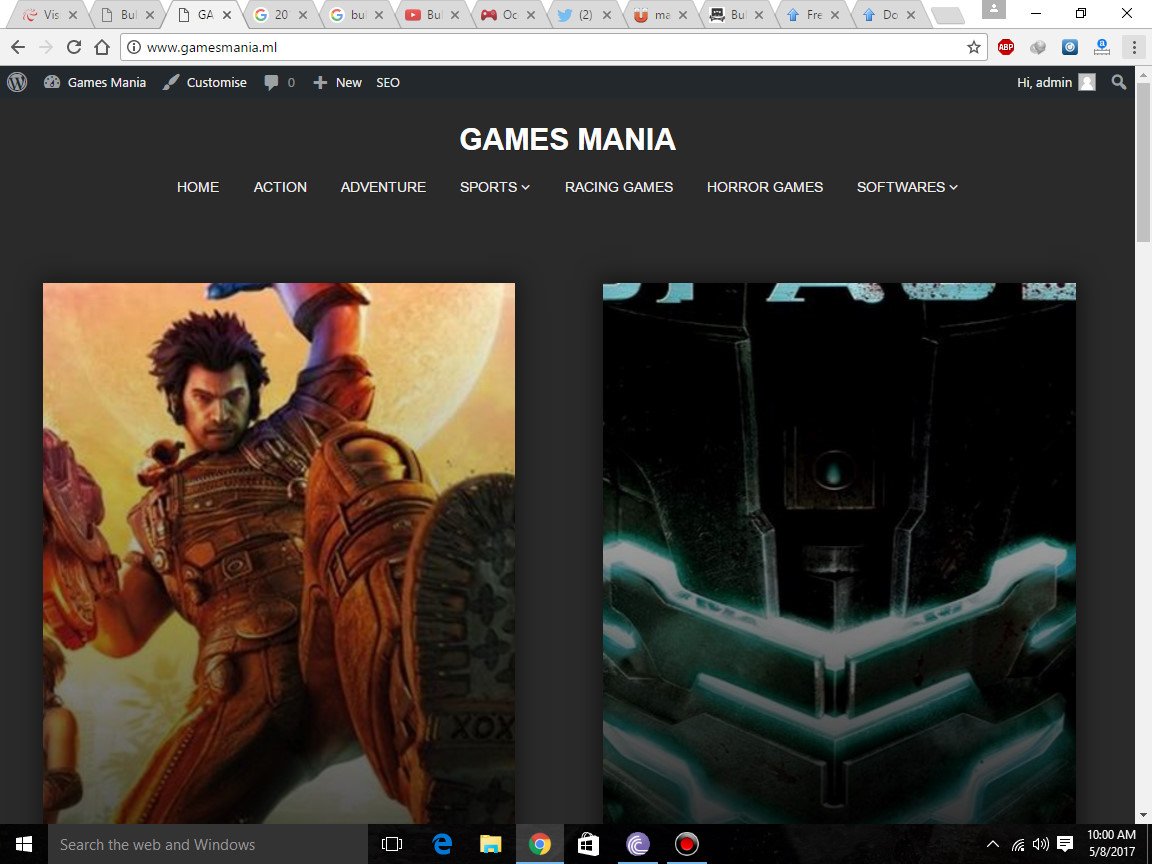Bookmark this page with the star icon
This screenshot has width=1152, height=864.
pyautogui.click(x=974, y=47)
